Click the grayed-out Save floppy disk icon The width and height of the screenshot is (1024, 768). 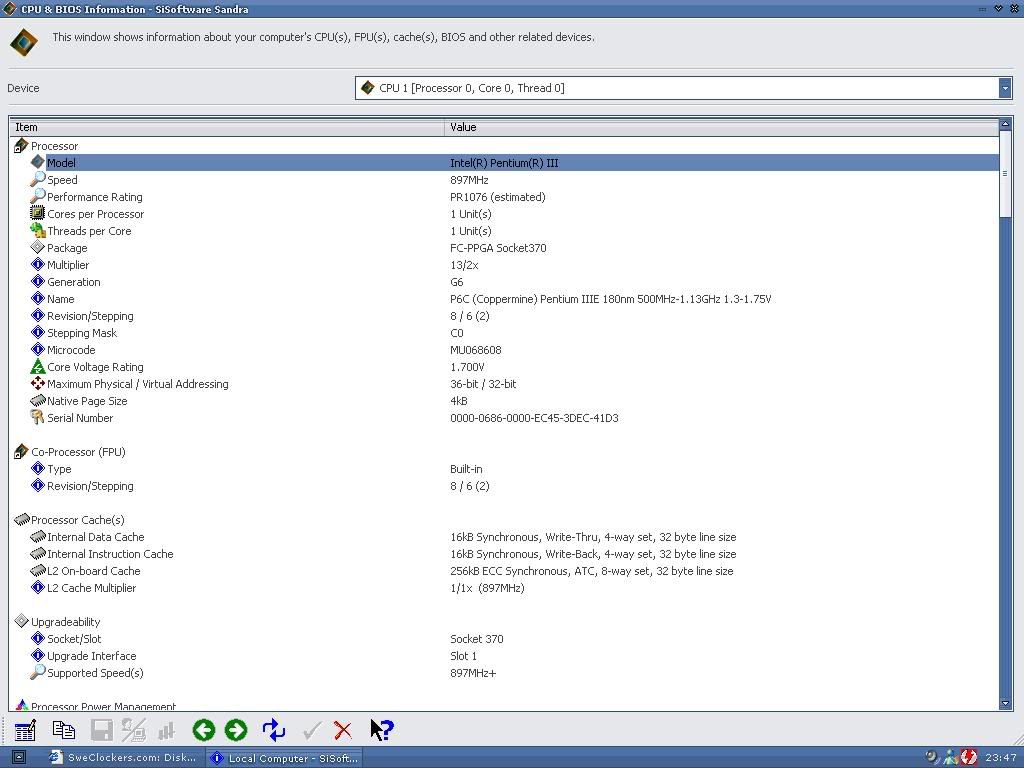tap(101, 731)
